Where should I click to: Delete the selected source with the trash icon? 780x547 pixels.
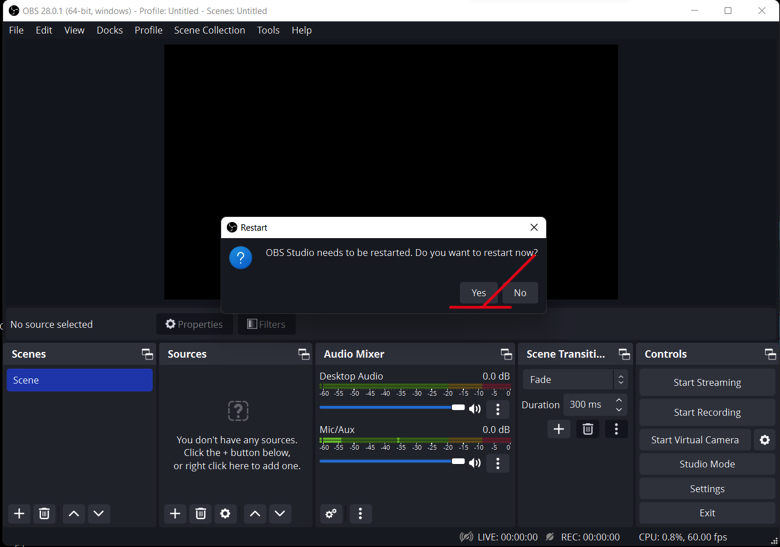point(200,513)
